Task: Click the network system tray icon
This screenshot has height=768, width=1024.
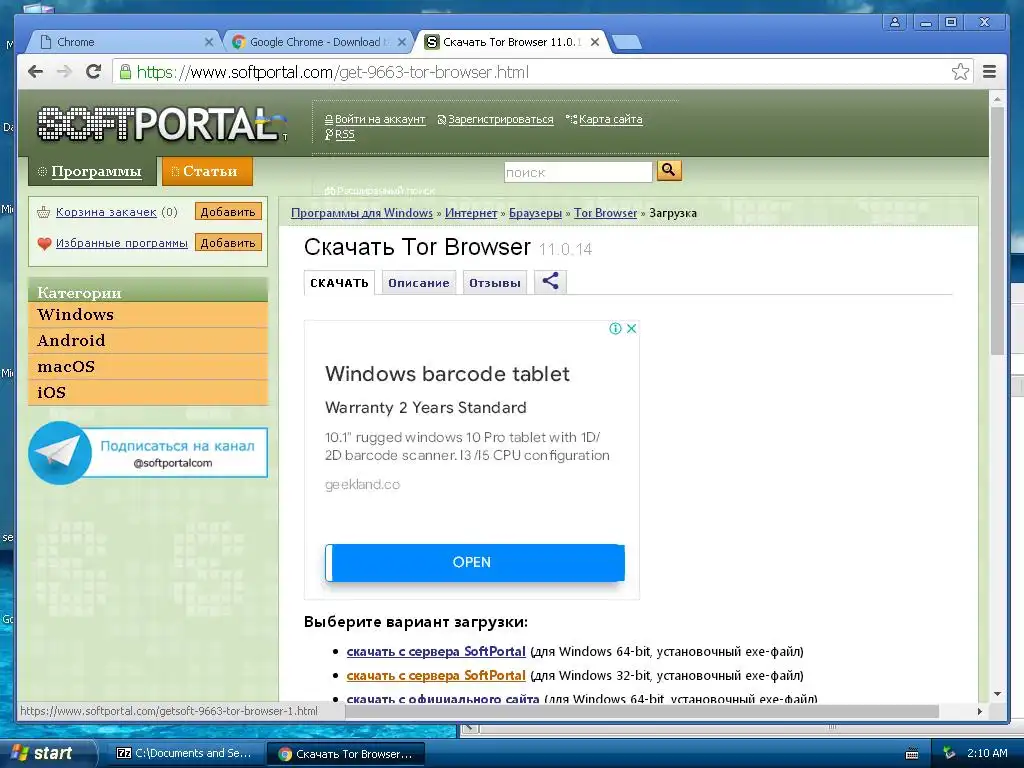Action: pos(949,753)
